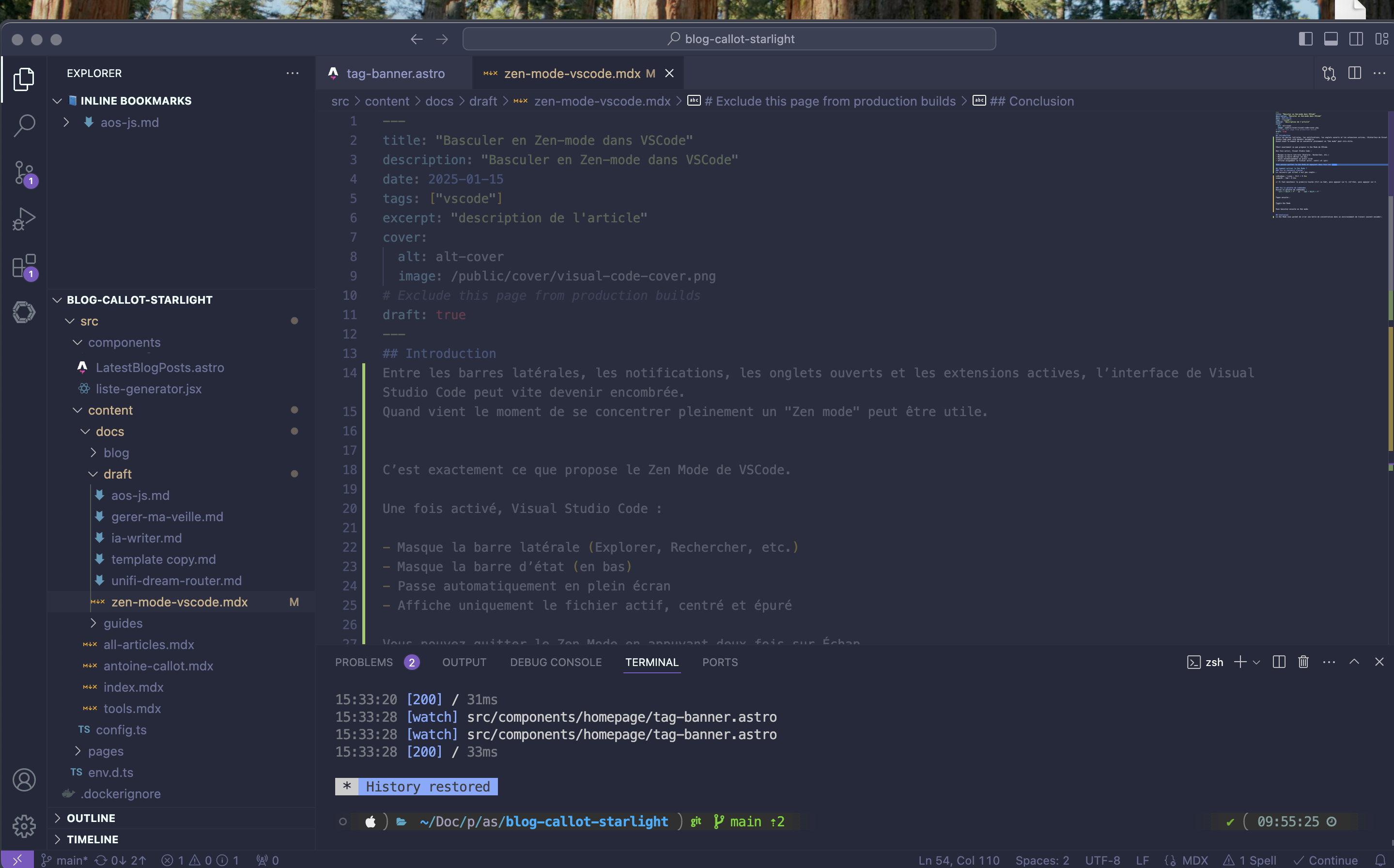Expand the guides folder
The width and height of the screenshot is (1394, 868).
pyautogui.click(x=122, y=623)
